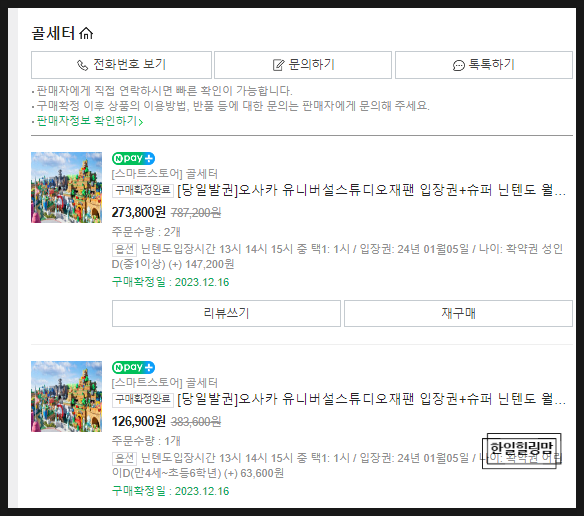Click the 주문수량 : 1개 text

tap(146, 441)
